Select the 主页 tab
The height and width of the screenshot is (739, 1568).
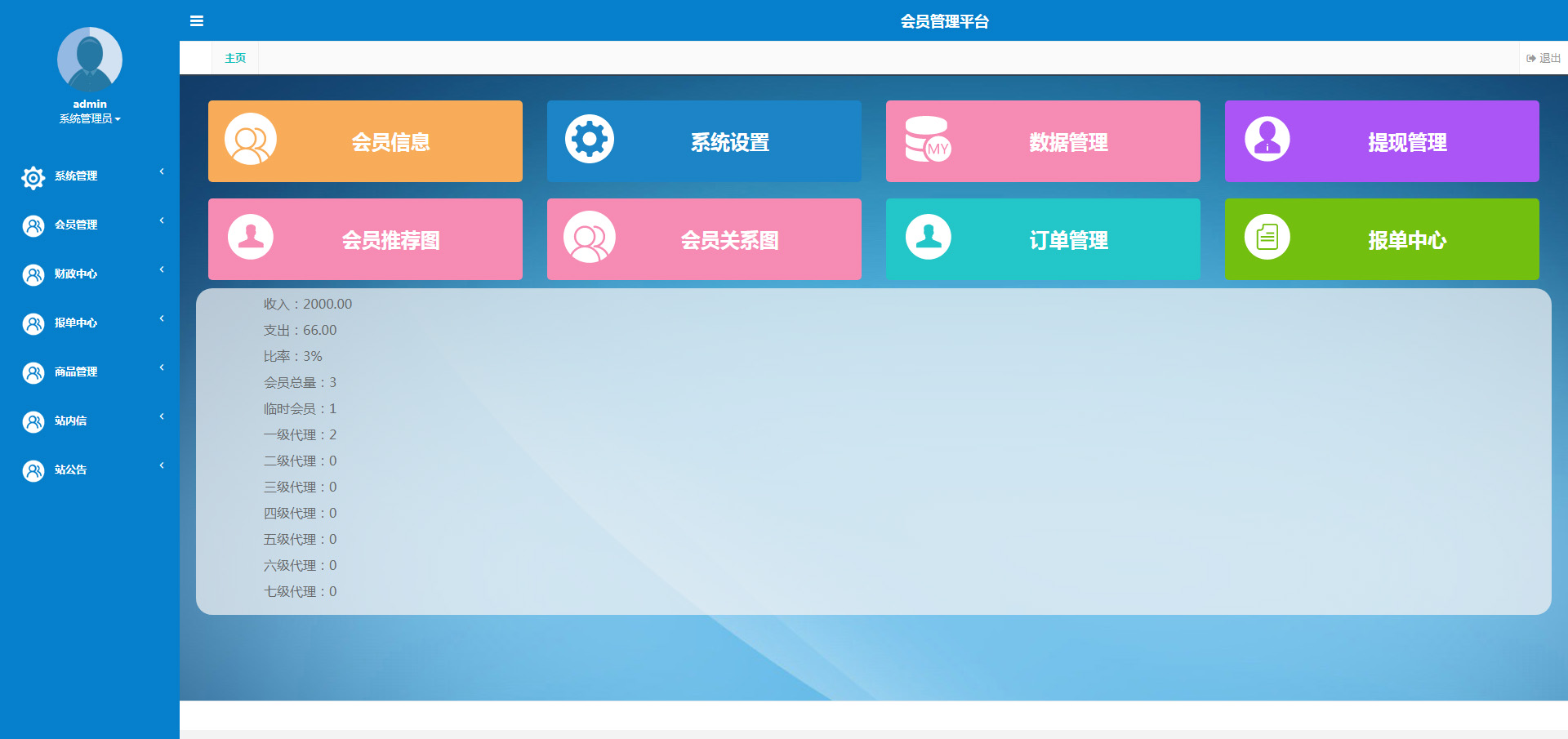[235, 58]
